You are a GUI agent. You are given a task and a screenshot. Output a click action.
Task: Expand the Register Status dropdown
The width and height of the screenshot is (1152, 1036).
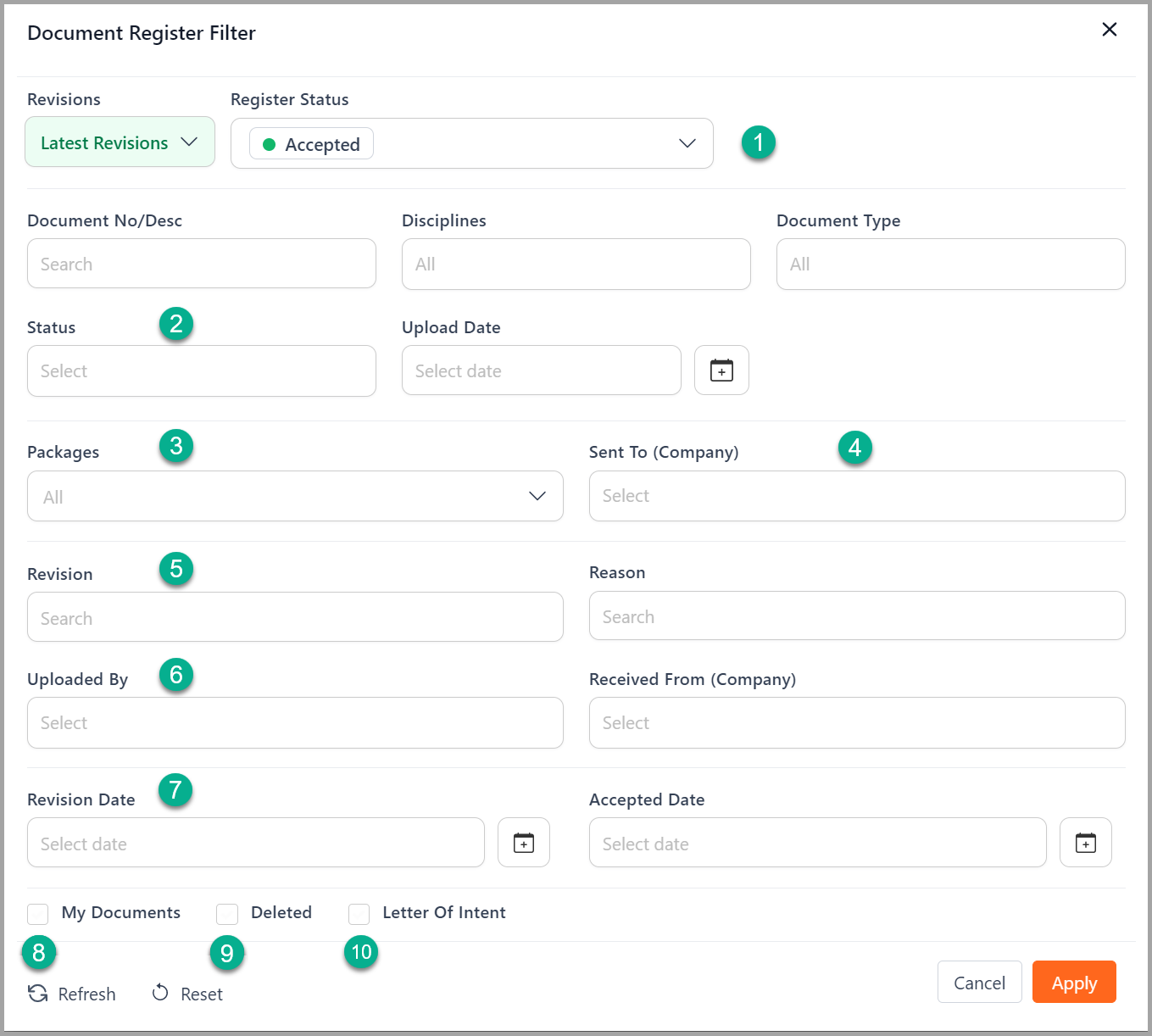(x=686, y=143)
